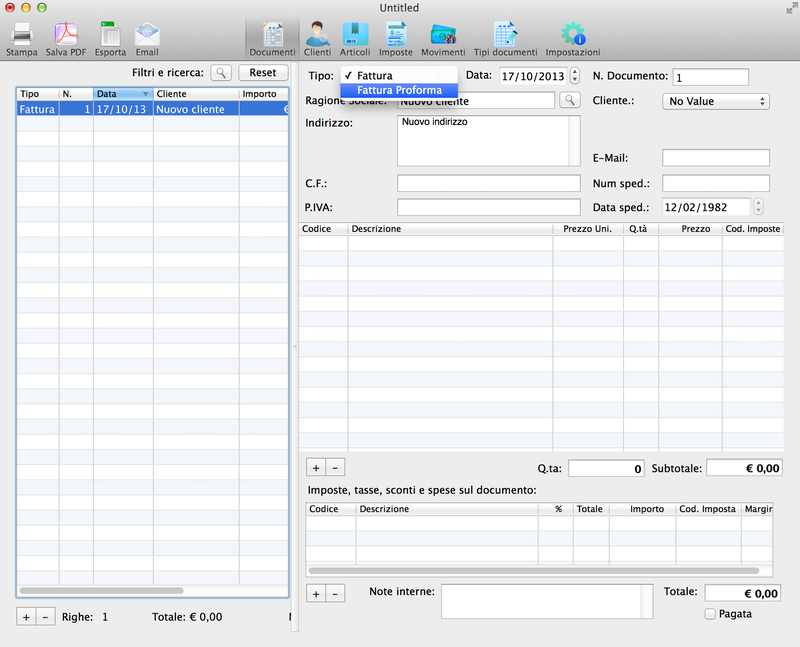Click the P.IVA input field
This screenshot has width=800, height=647.
pyautogui.click(x=488, y=207)
